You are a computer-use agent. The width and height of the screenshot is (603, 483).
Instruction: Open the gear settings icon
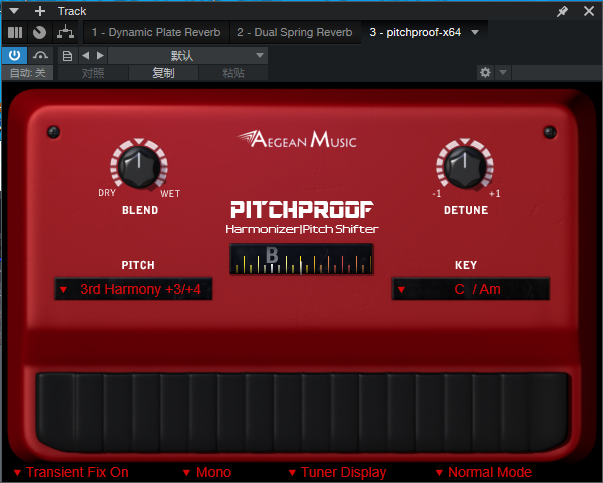point(485,72)
